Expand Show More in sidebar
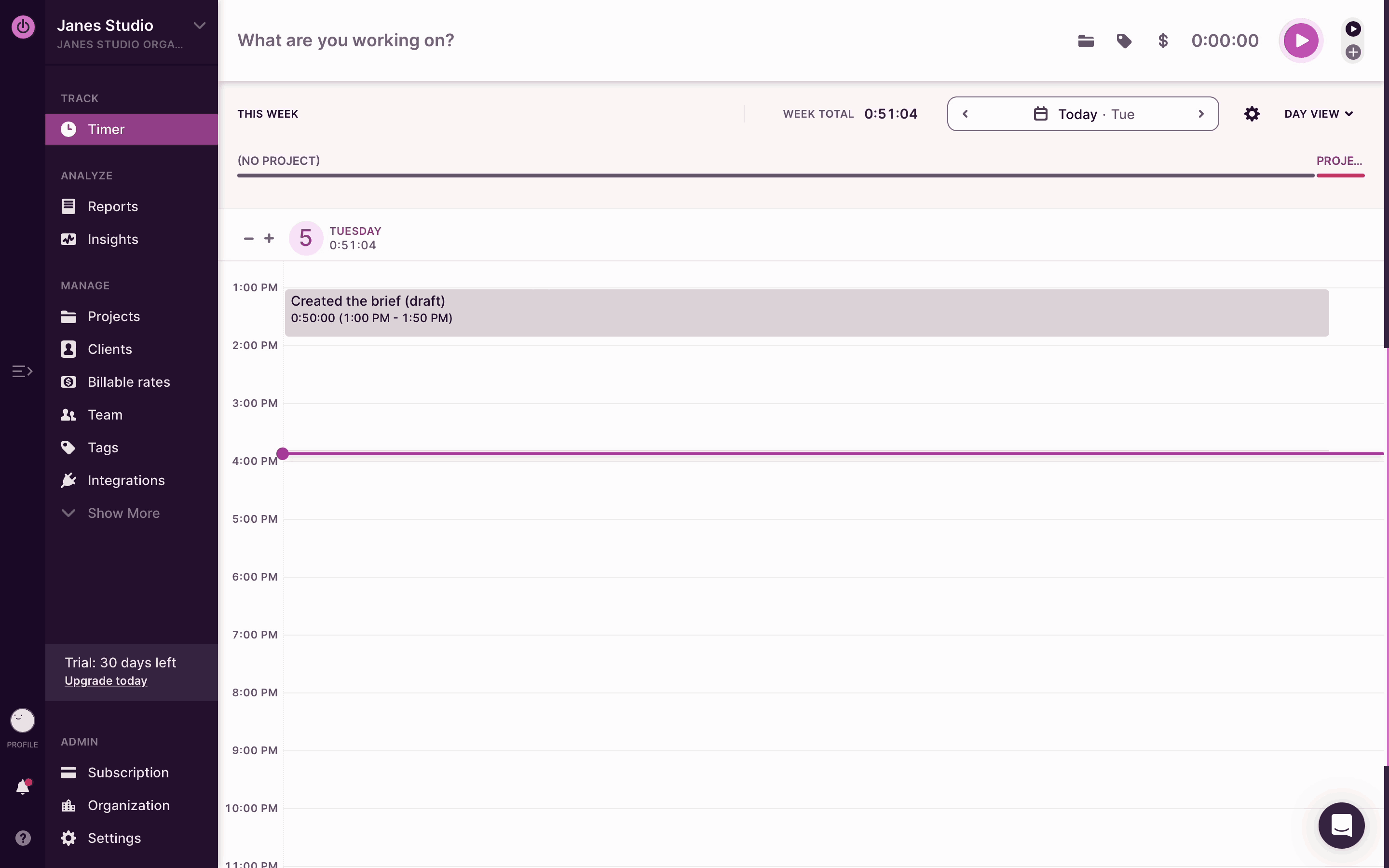The image size is (1389, 868). [x=123, y=513]
